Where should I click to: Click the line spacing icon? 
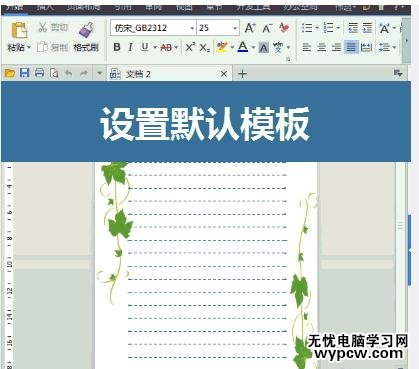[x=384, y=47]
